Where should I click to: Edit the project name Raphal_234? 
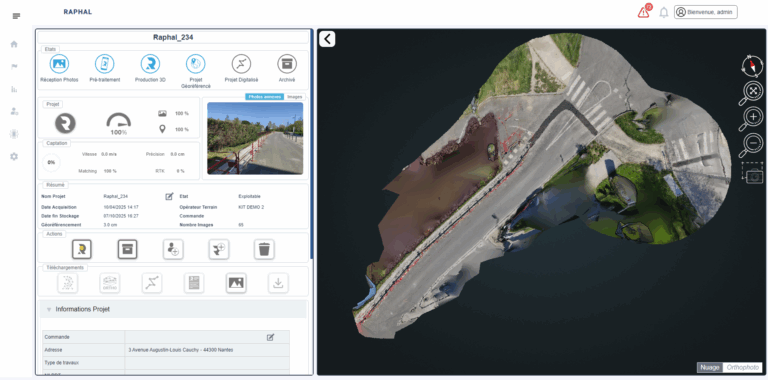pos(169,196)
